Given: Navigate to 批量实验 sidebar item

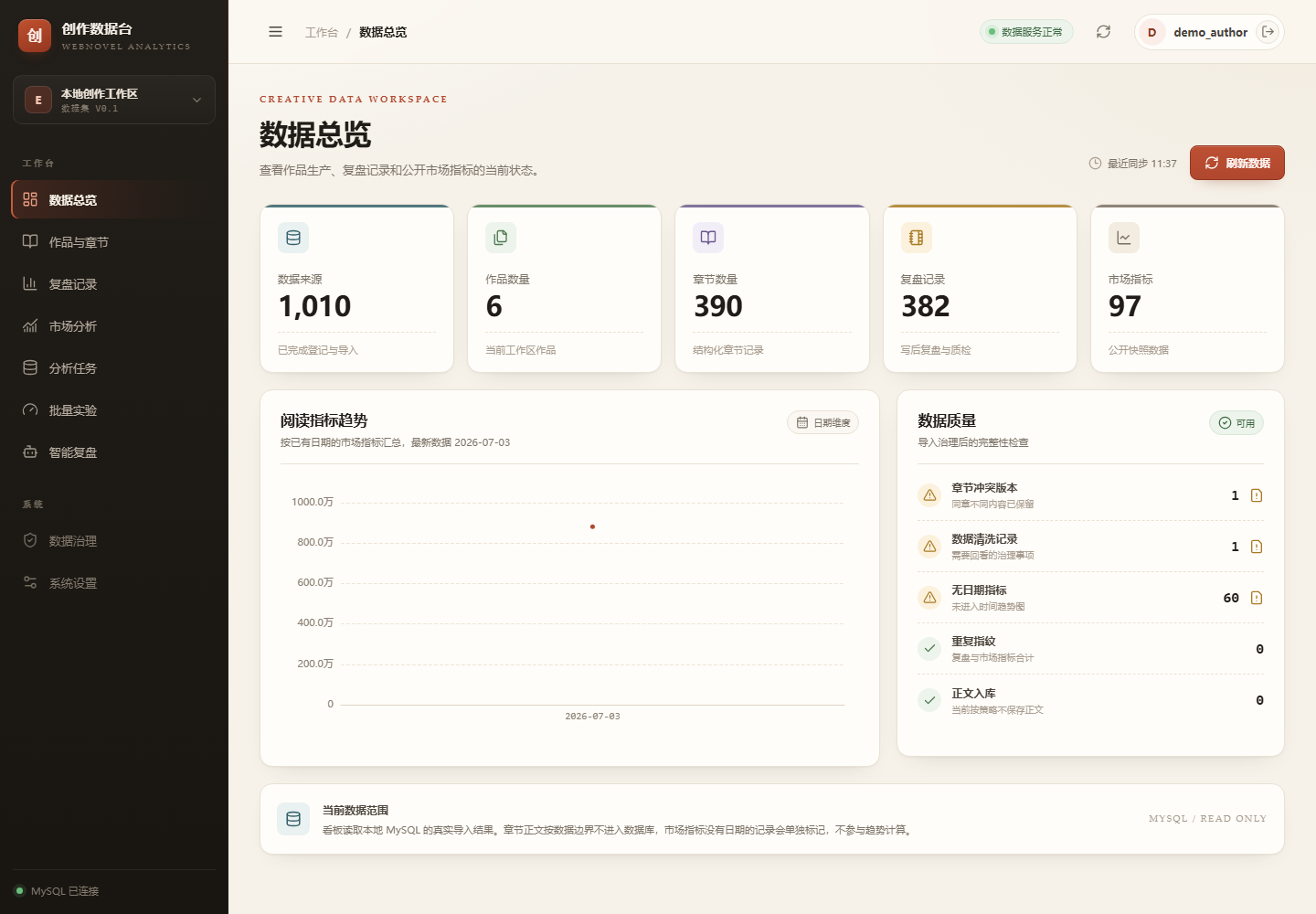Looking at the screenshot, I should 114,410.
